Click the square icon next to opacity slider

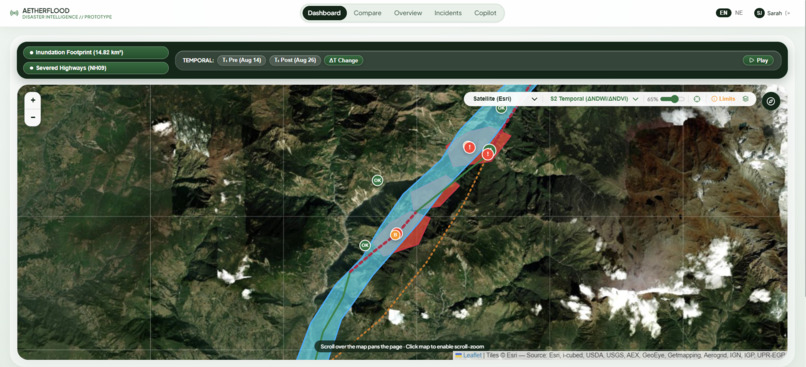(x=697, y=99)
